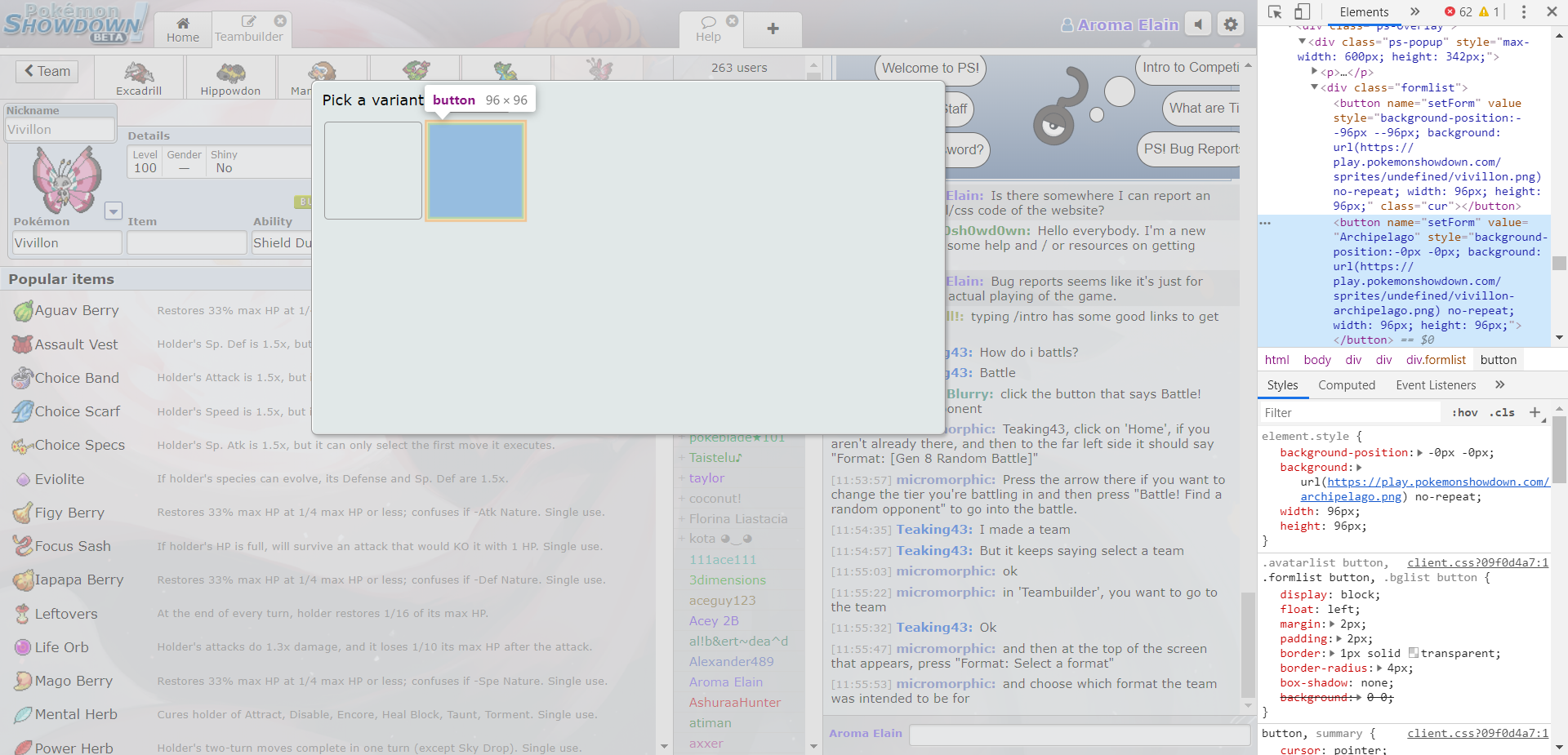Click the Welcome to PS! button
Viewport: 1568px width, 755px height.
pyautogui.click(x=930, y=69)
